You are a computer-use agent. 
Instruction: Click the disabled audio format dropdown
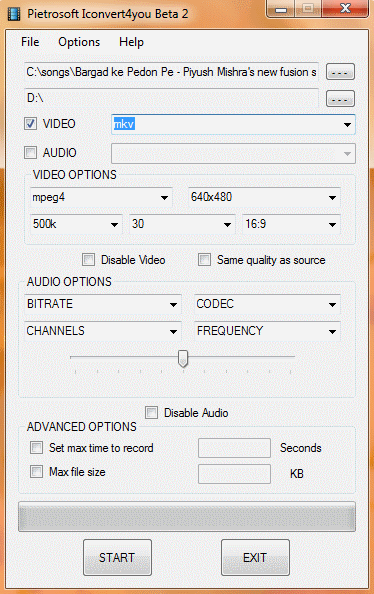tap(233, 153)
